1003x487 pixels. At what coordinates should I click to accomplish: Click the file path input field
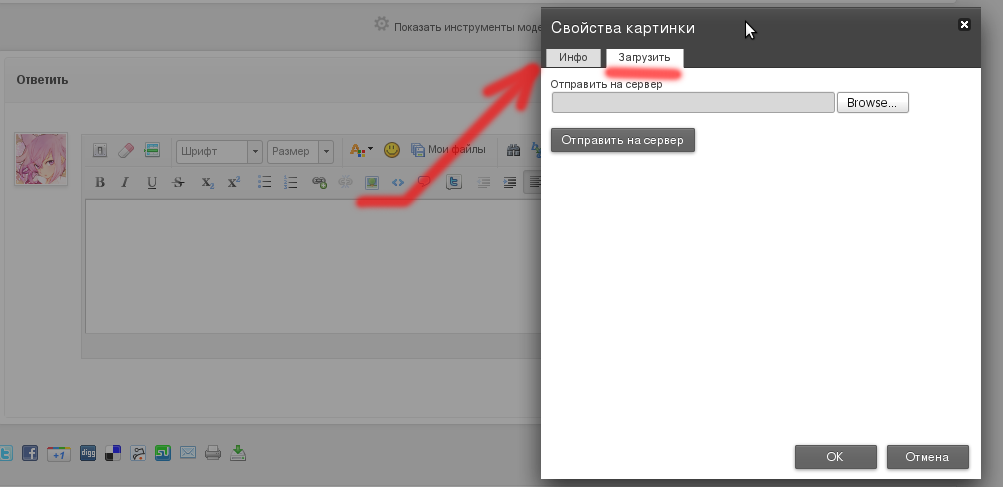[692, 102]
